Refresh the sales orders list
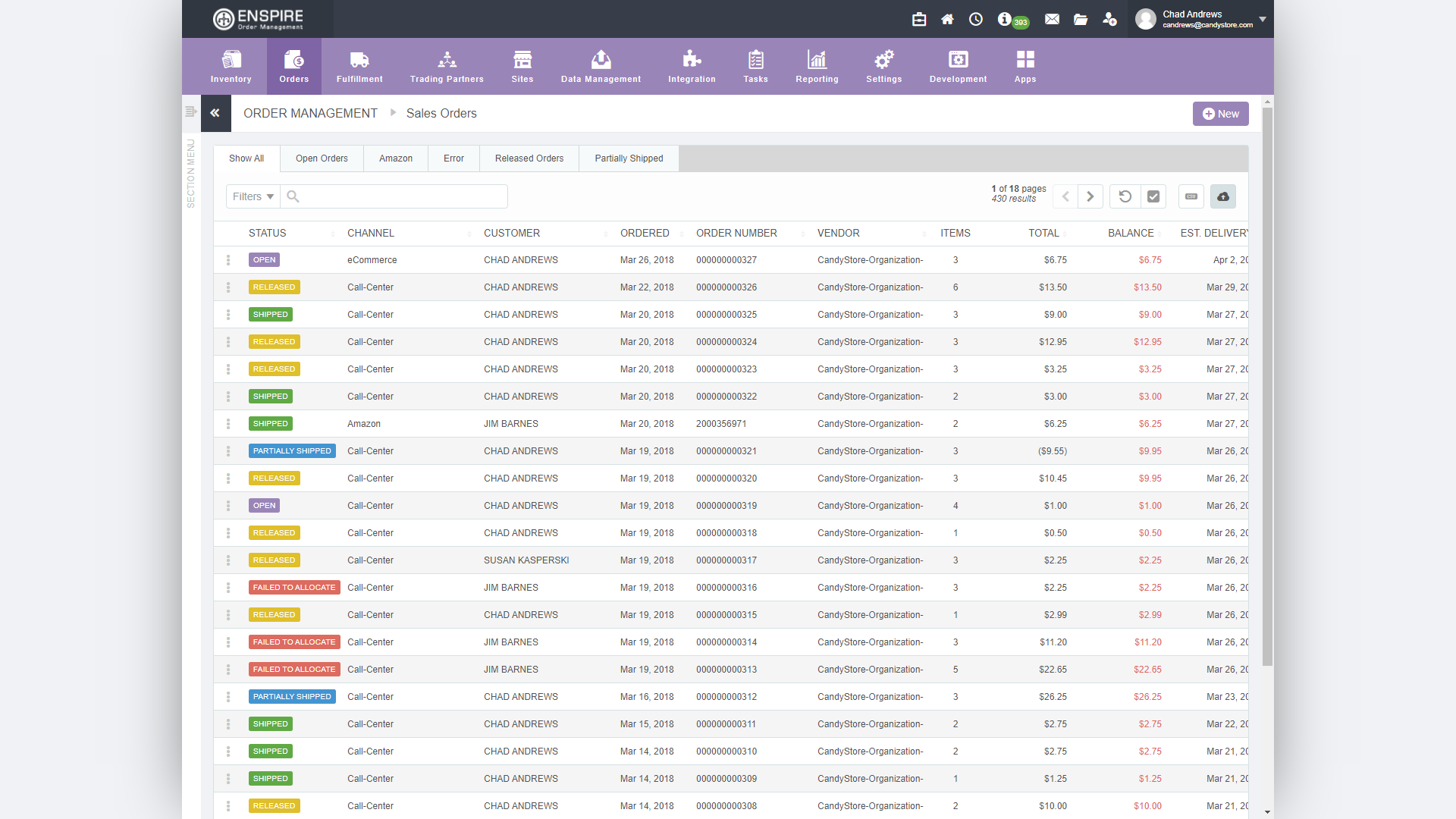Viewport: 1456px width, 819px height. click(1125, 196)
